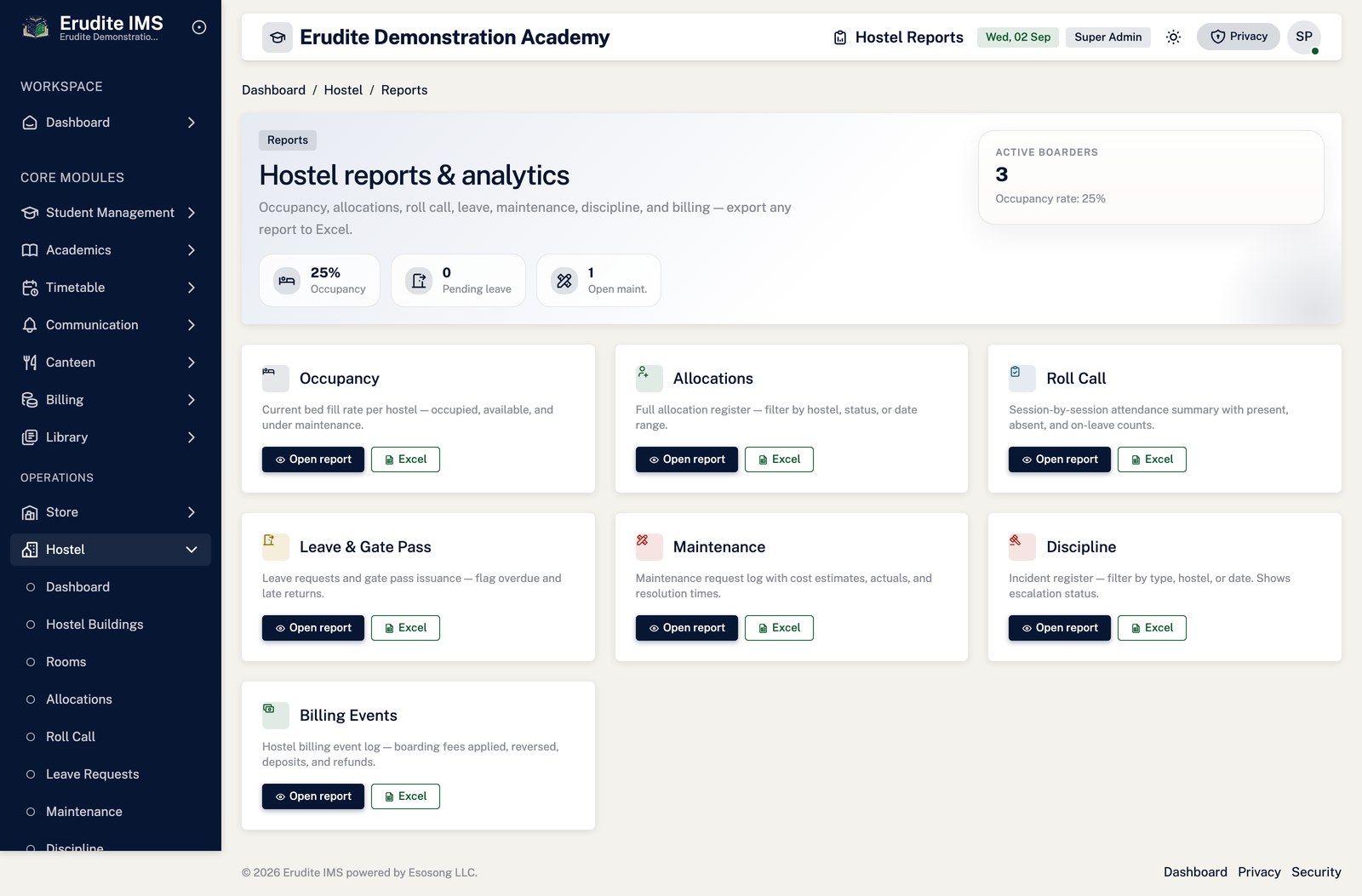The image size is (1362, 896).
Task: Open Hostel Buildings submenu item
Action: pyautogui.click(x=111, y=625)
